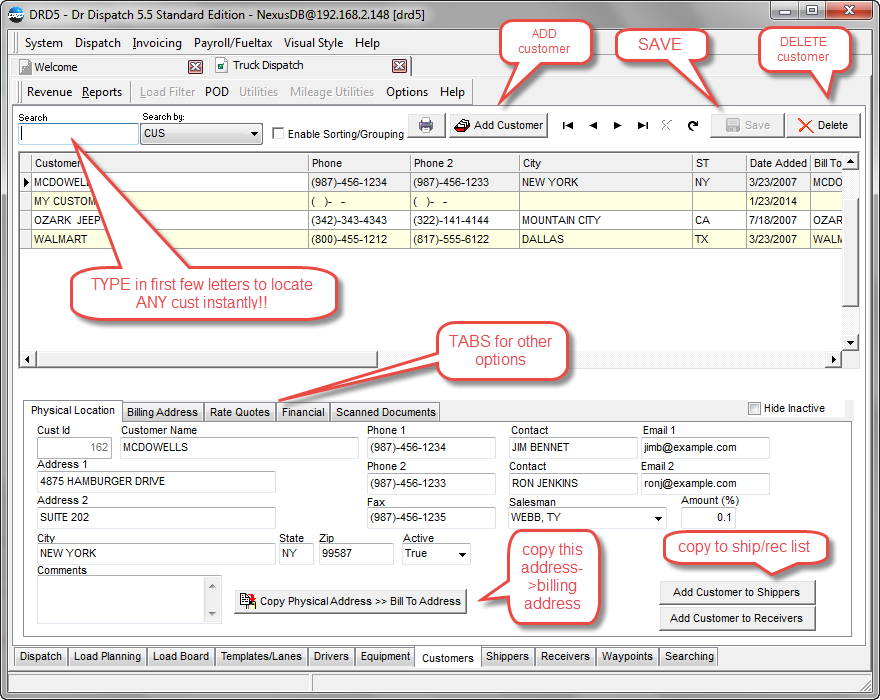Open the Salesman dropdown
Viewport: 880px width, 700px height.
(658, 518)
